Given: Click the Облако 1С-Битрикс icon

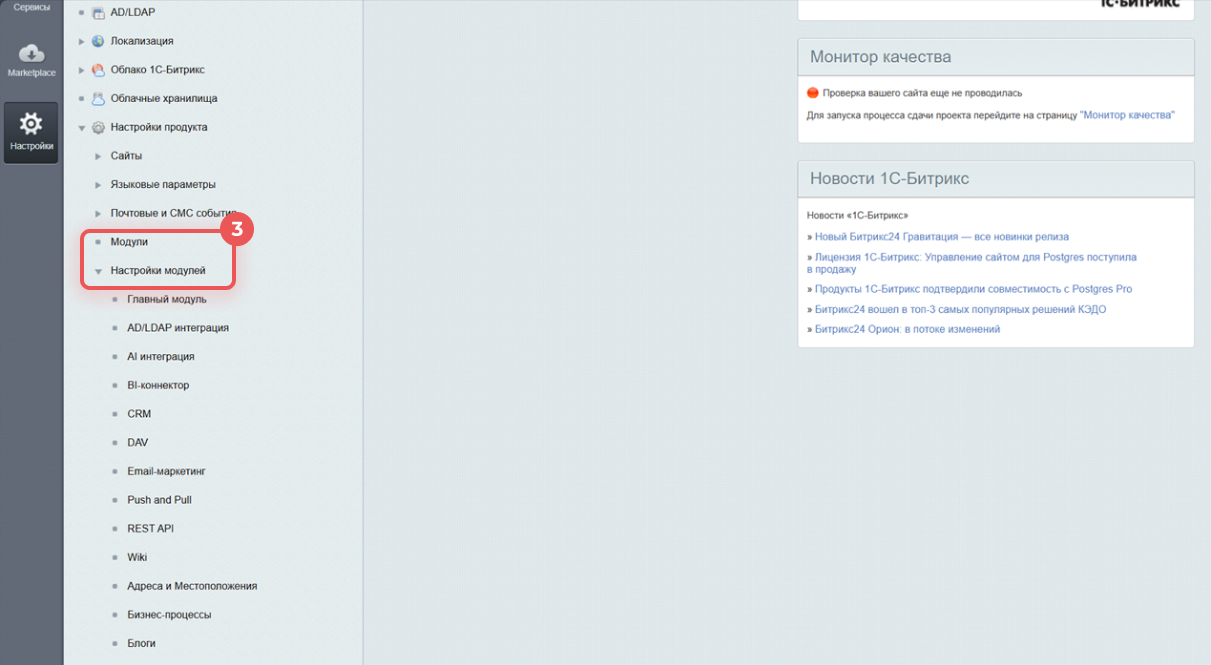Looking at the screenshot, I should (98, 70).
